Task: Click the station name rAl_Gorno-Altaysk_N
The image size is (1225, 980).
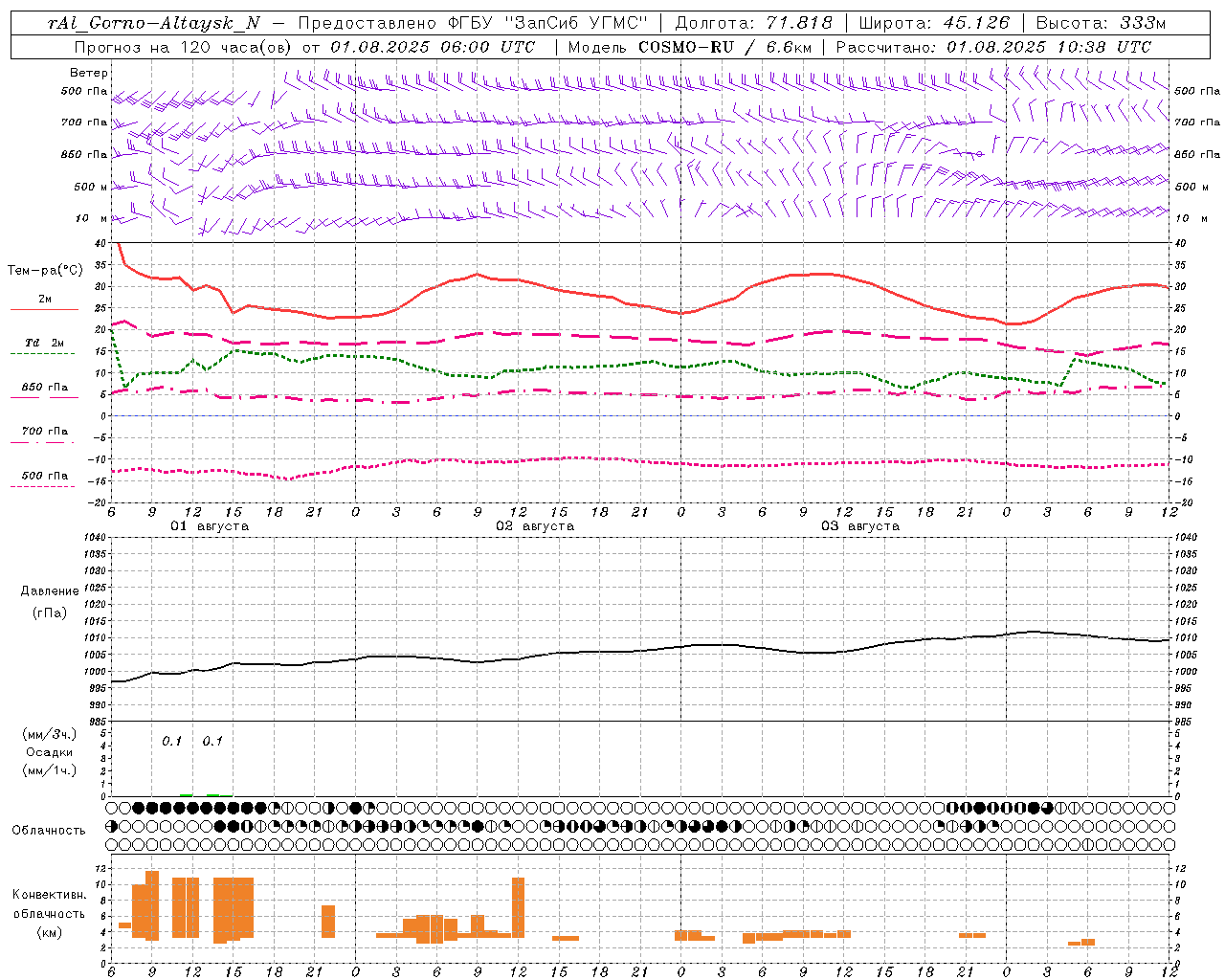Action: [x=154, y=23]
